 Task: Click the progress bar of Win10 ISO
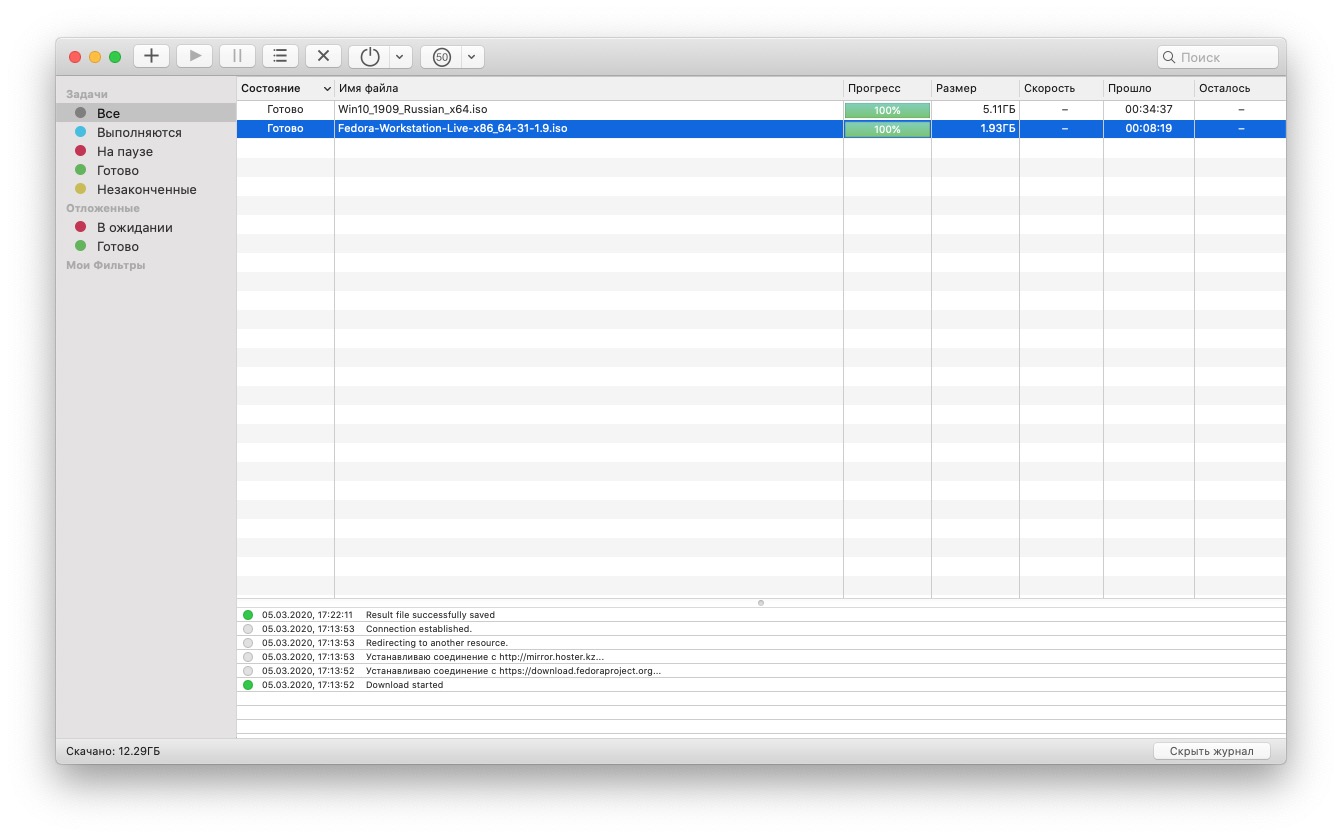point(886,110)
